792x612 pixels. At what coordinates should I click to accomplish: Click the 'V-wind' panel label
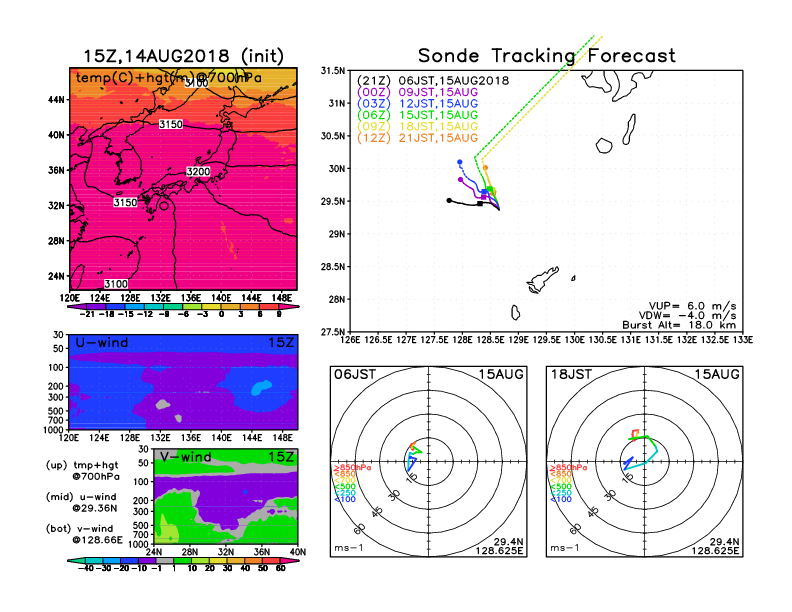pyautogui.click(x=185, y=457)
